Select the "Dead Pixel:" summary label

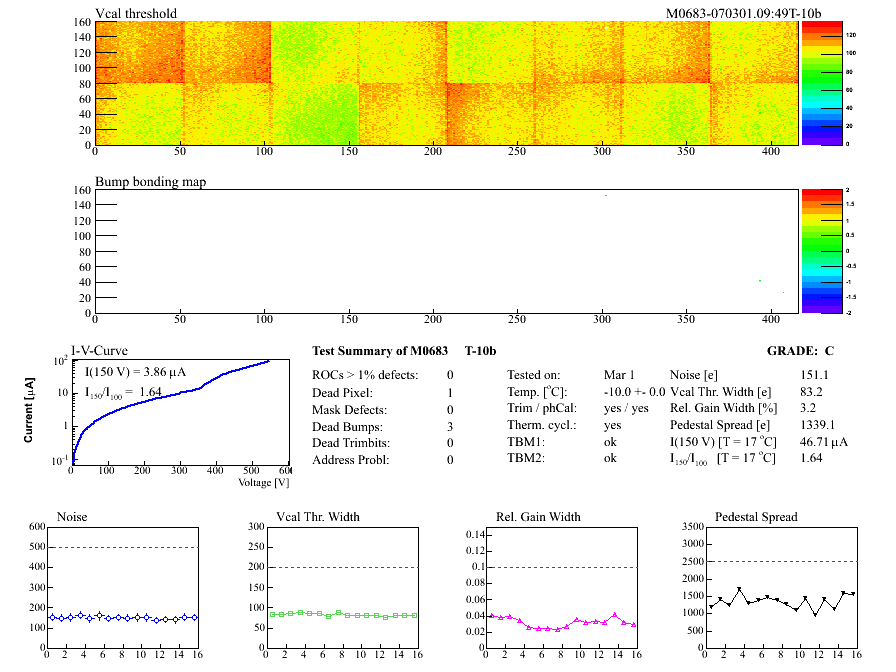click(343, 393)
